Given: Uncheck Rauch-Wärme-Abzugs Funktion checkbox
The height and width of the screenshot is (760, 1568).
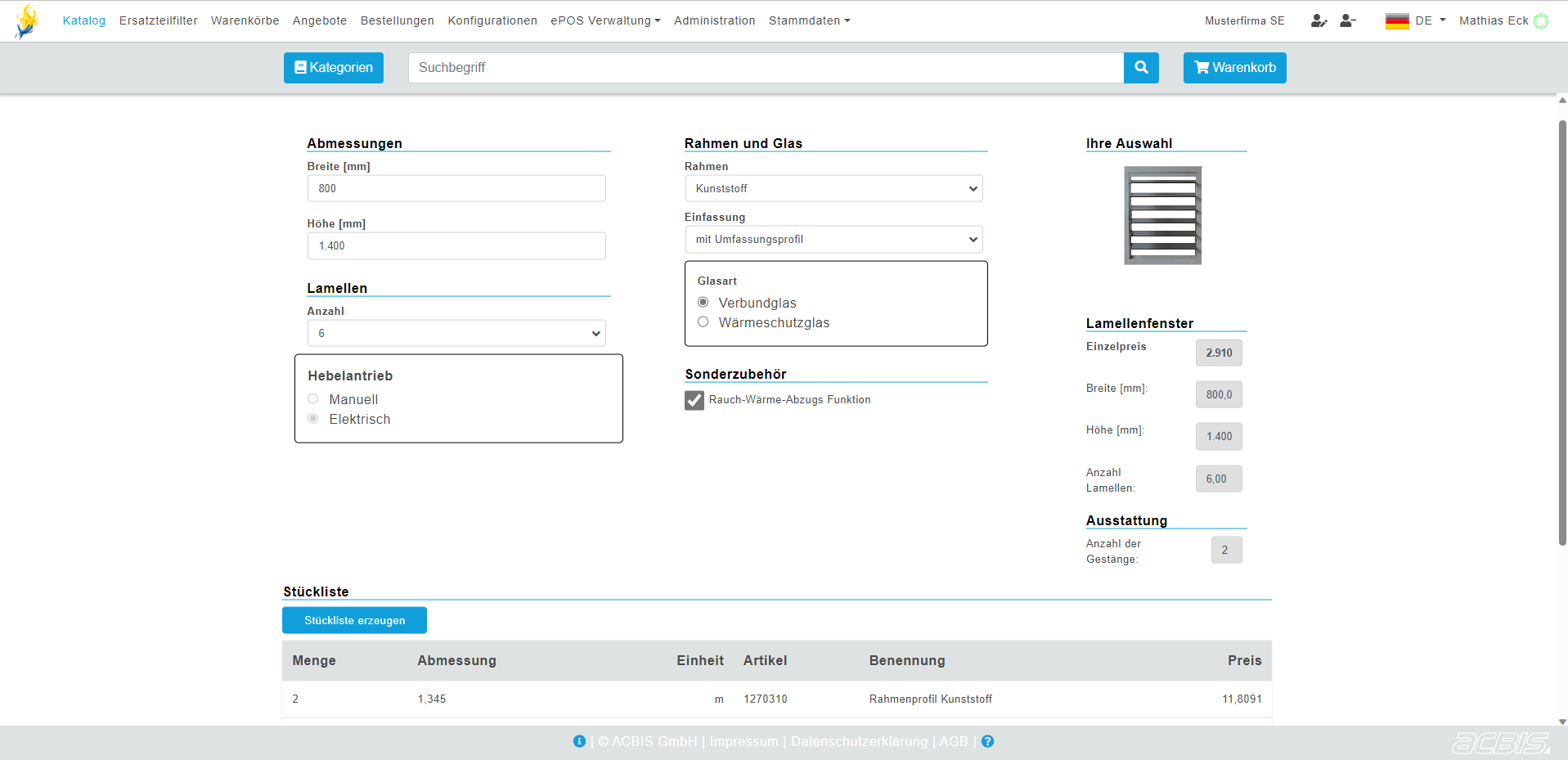Looking at the screenshot, I should (x=694, y=400).
